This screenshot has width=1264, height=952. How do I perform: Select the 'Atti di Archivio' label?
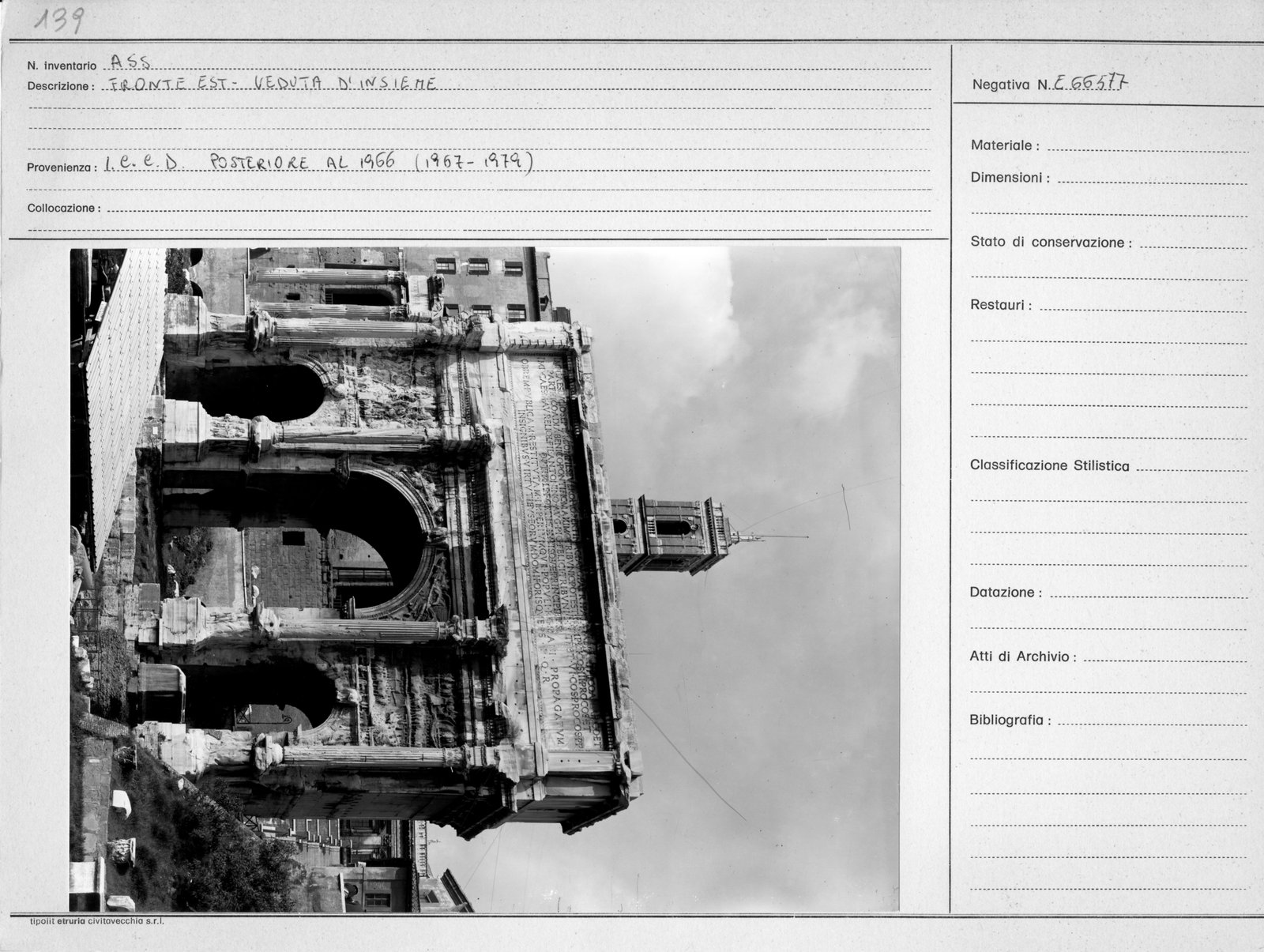(1023, 657)
